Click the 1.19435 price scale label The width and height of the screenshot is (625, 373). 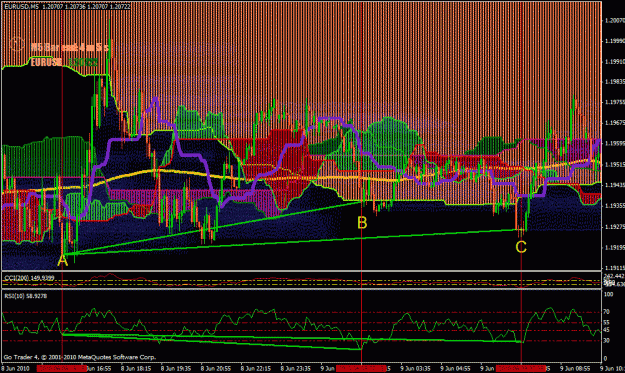615,185
